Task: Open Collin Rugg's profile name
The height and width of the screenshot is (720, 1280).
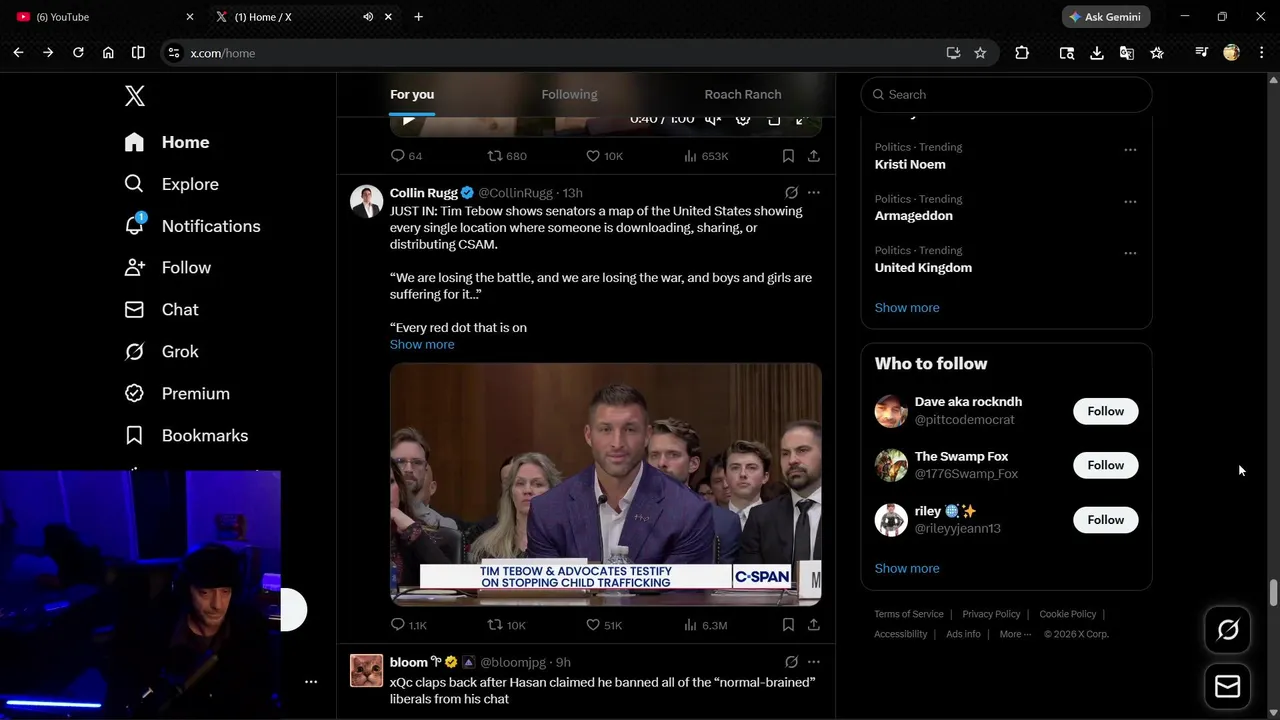Action: [424, 193]
